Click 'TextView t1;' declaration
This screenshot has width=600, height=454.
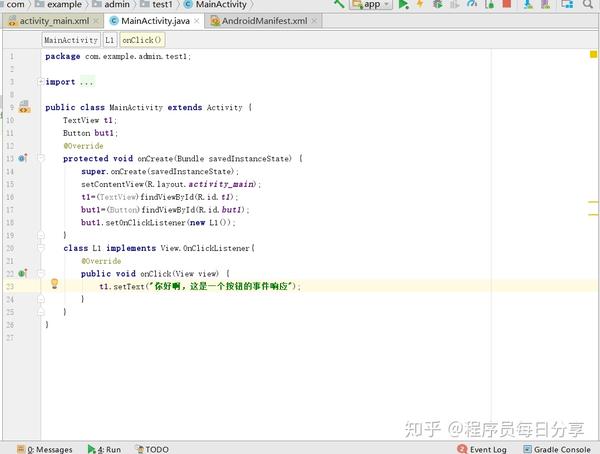coord(90,120)
